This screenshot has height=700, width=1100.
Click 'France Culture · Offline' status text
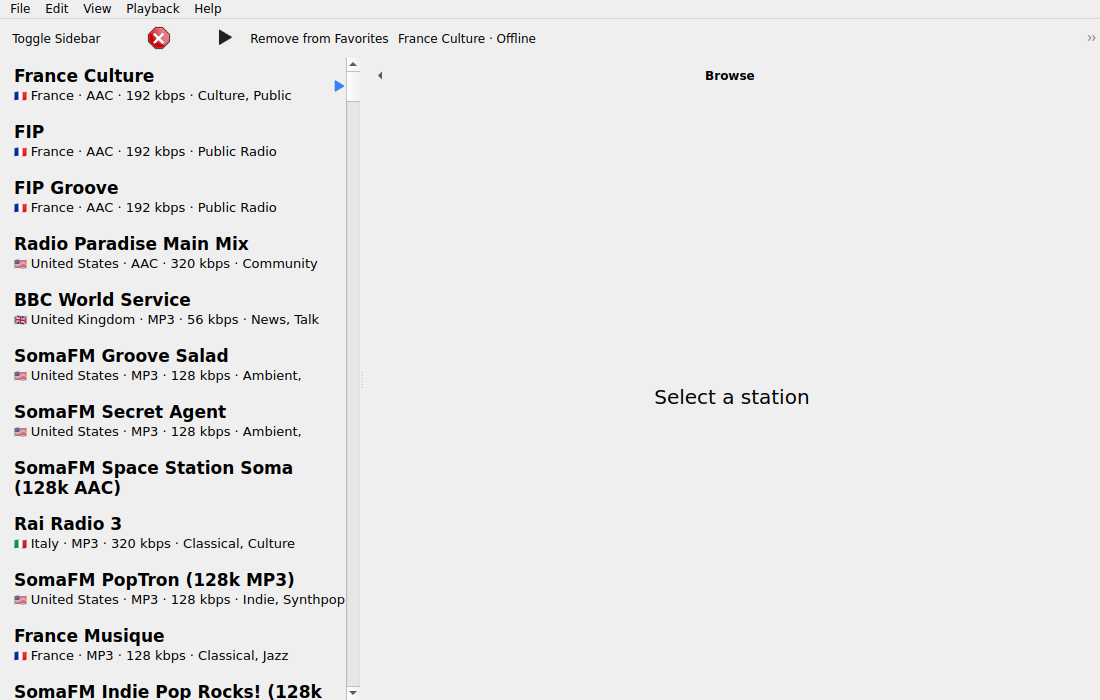coord(467,39)
